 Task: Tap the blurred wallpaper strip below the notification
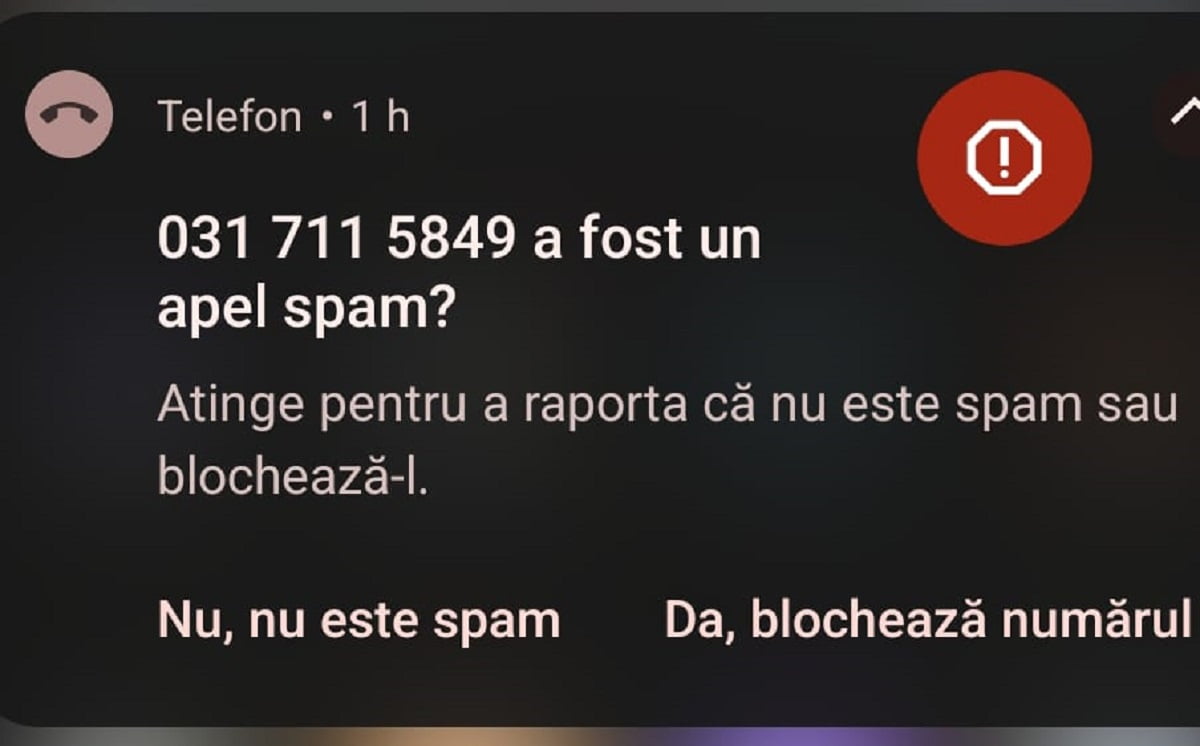[600, 736]
